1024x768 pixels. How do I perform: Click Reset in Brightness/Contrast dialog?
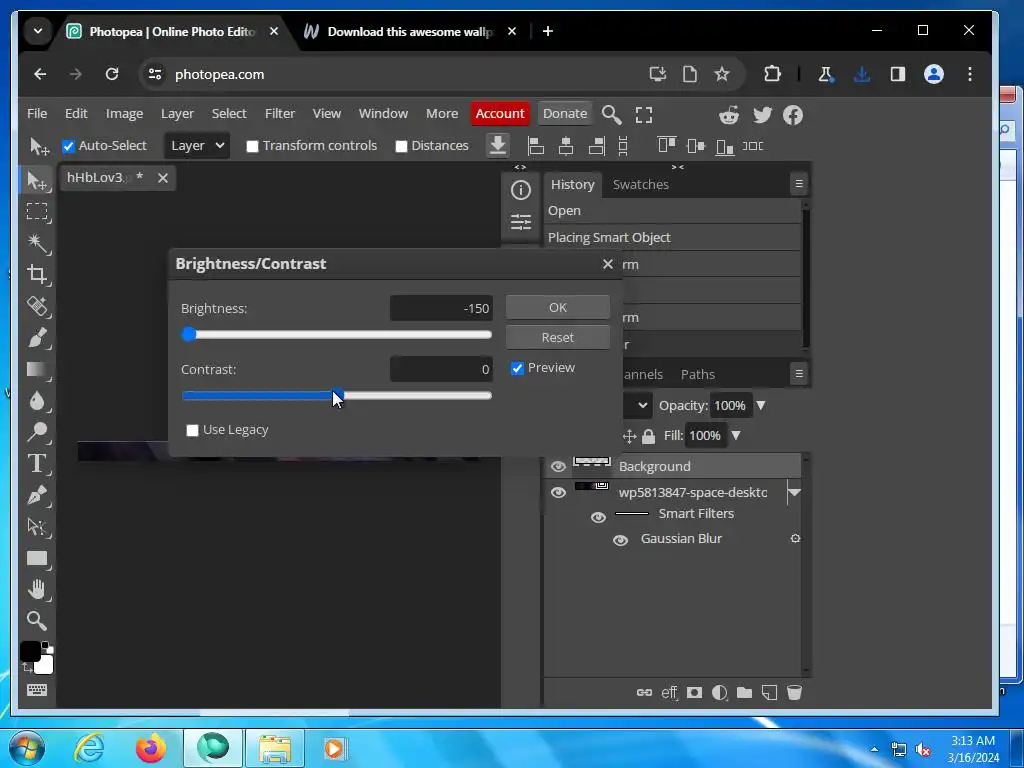(x=558, y=338)
